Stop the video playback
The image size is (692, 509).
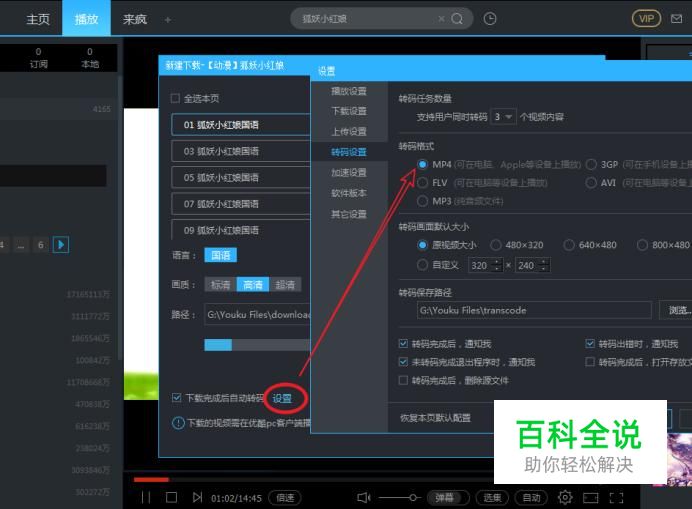[x=171, y=498]
